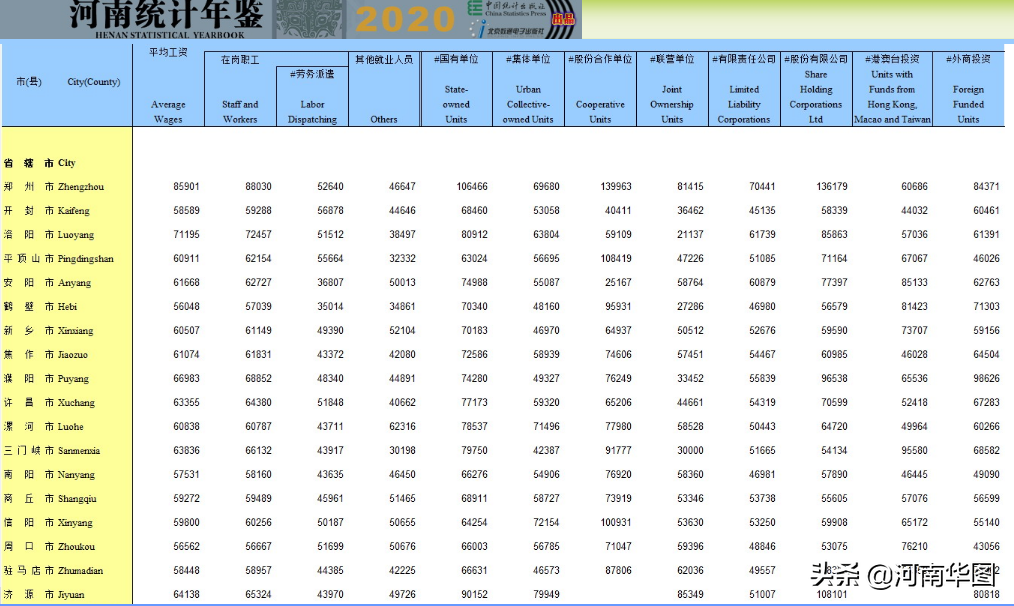This screenshot has height=606, width=1014.
Task: Click the Pingdingshan row label
Action: coord(58,258)
